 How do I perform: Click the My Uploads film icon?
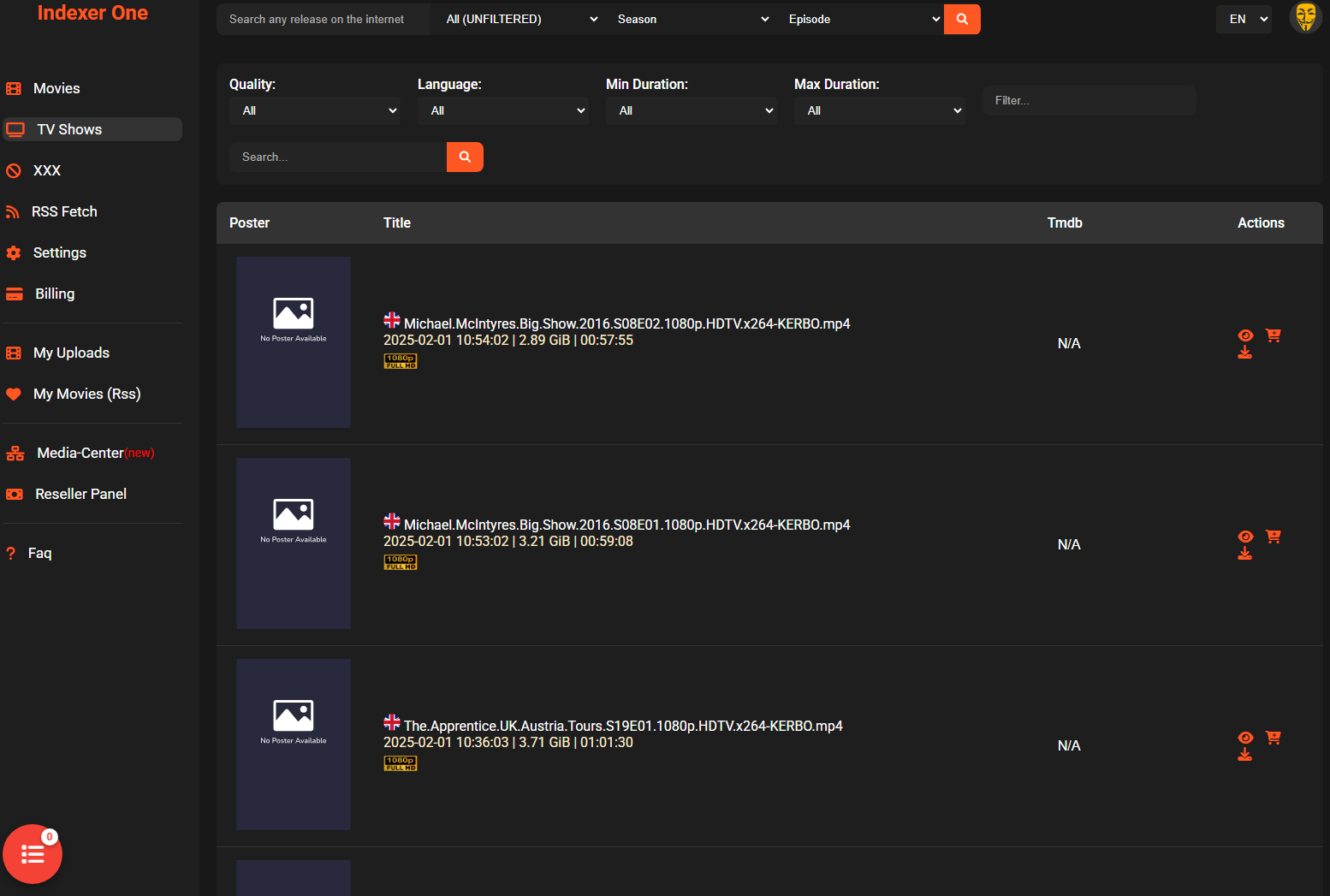point(14,353)
